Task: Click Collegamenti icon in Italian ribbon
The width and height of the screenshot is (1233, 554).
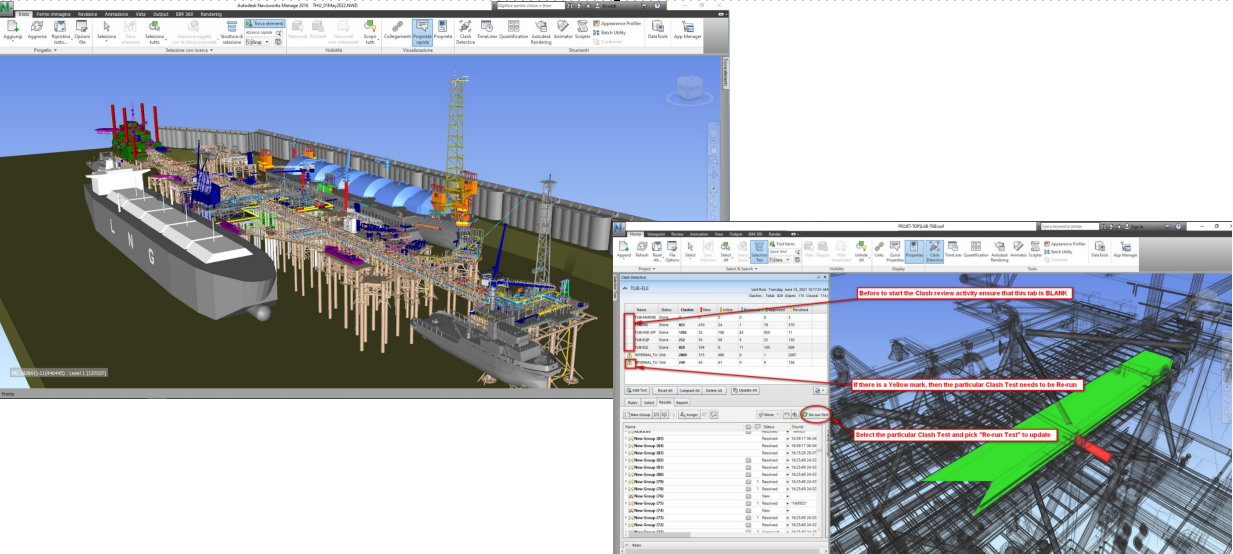Action: (396, 29)
